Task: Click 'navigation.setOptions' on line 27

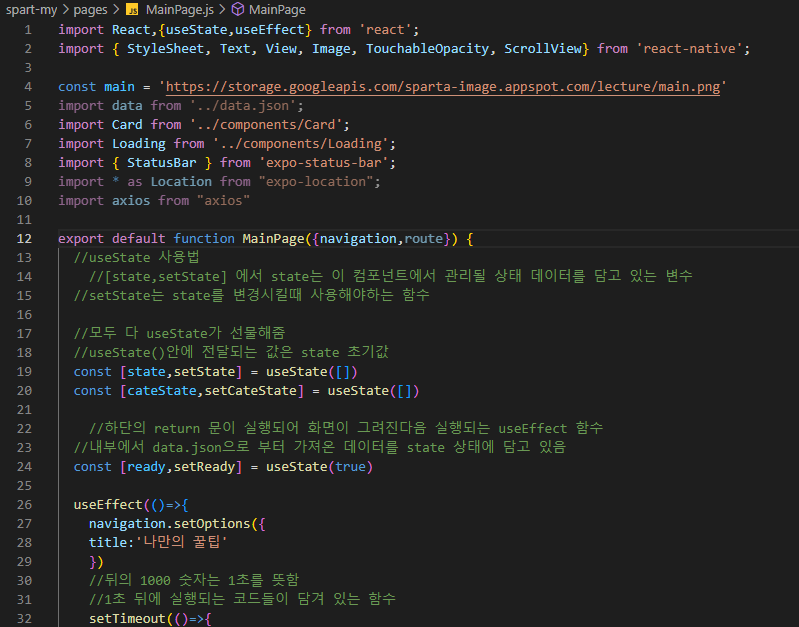Action: (169, 524)
